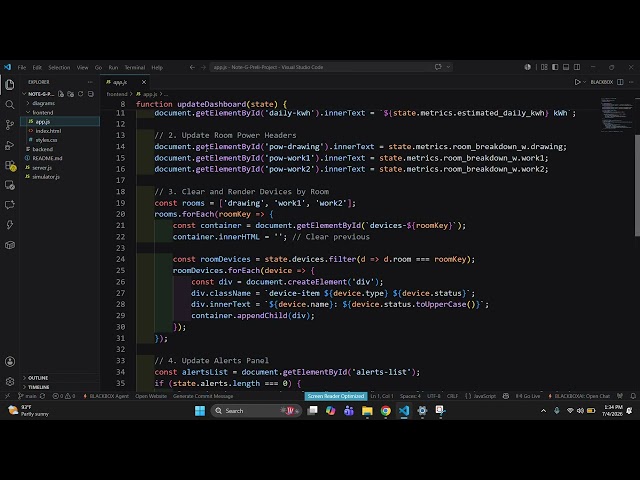Collapse all folders in Explorer
Viewport: 640px width, 480px height.
click(x=91, y=94)
